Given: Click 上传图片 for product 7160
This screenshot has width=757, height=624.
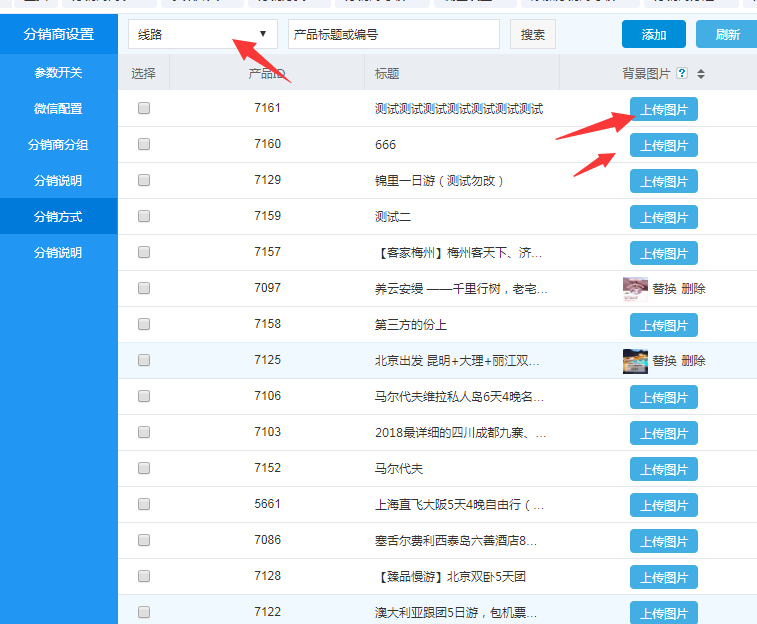Looking at the screenshot, I should (664, 146).
